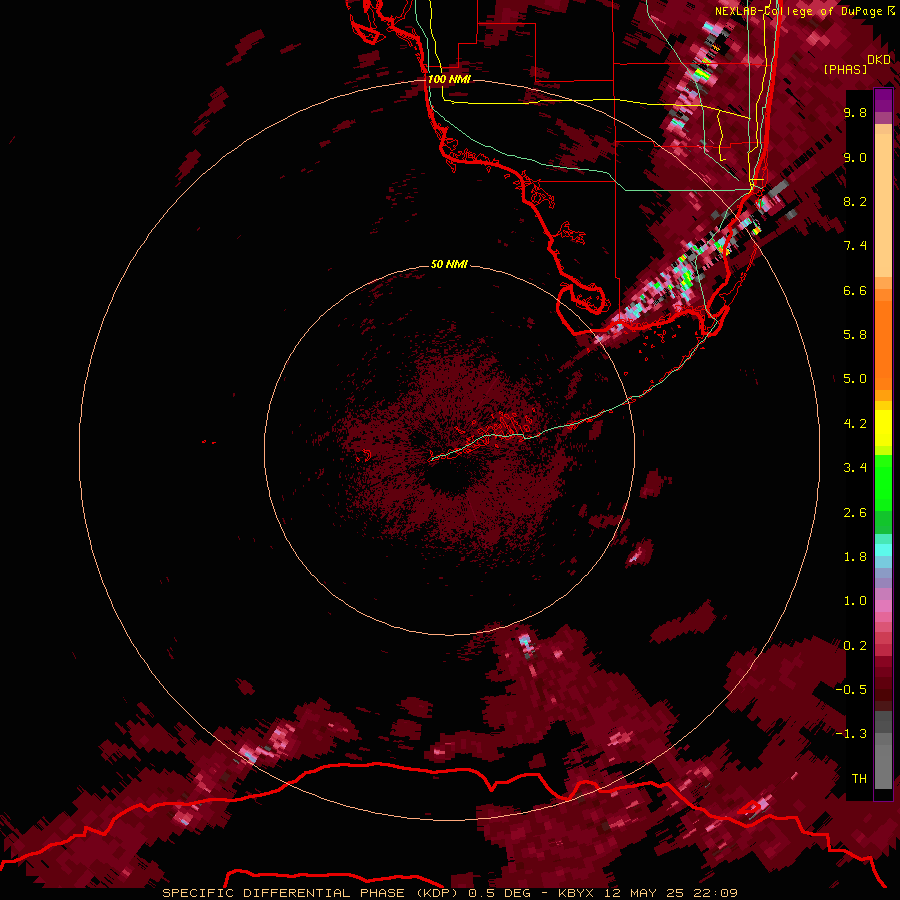Click the bright green segment of color bar

tap(883, 484)
